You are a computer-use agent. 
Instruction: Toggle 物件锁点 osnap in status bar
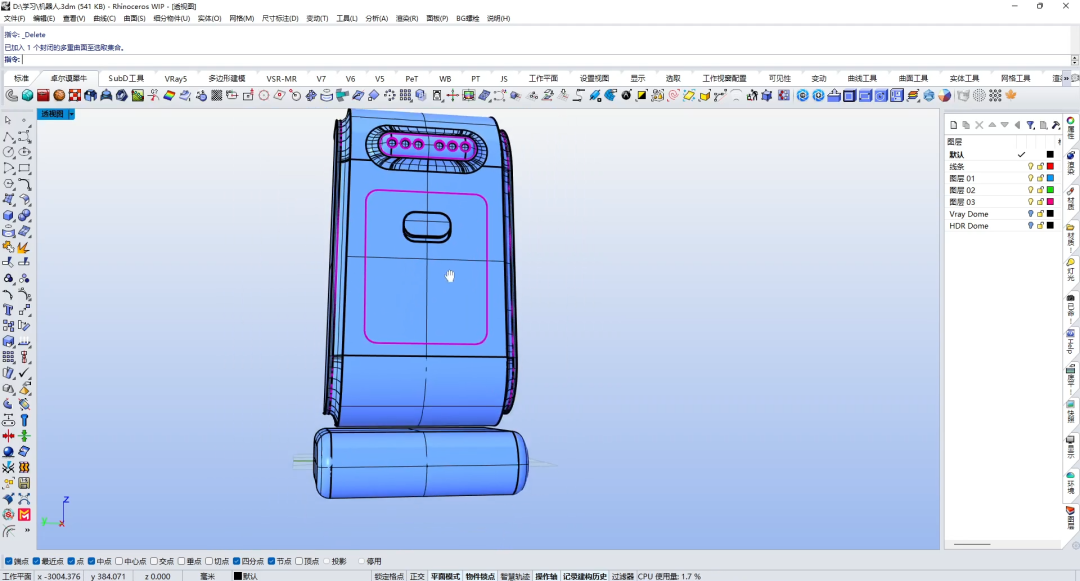point(480,576)
